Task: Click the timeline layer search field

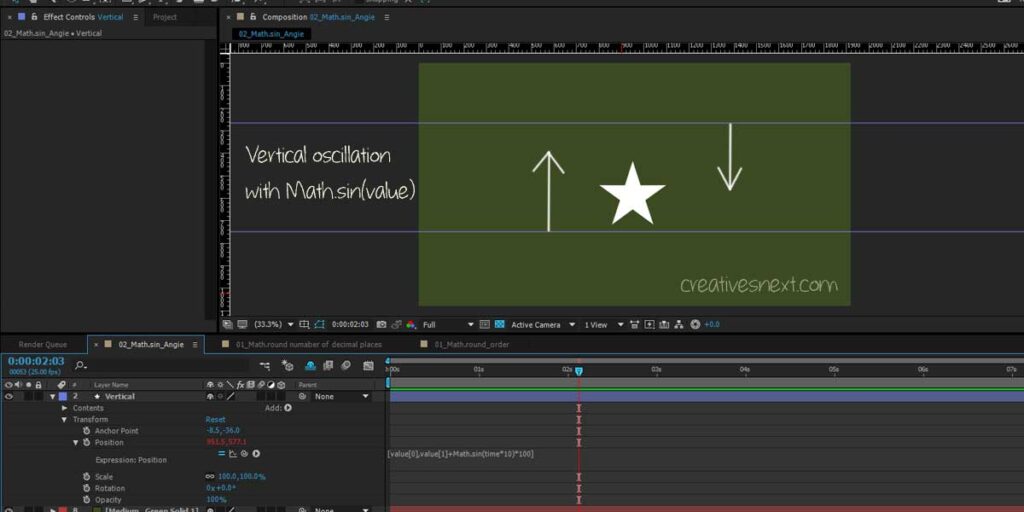Action: tap(163, 366)
